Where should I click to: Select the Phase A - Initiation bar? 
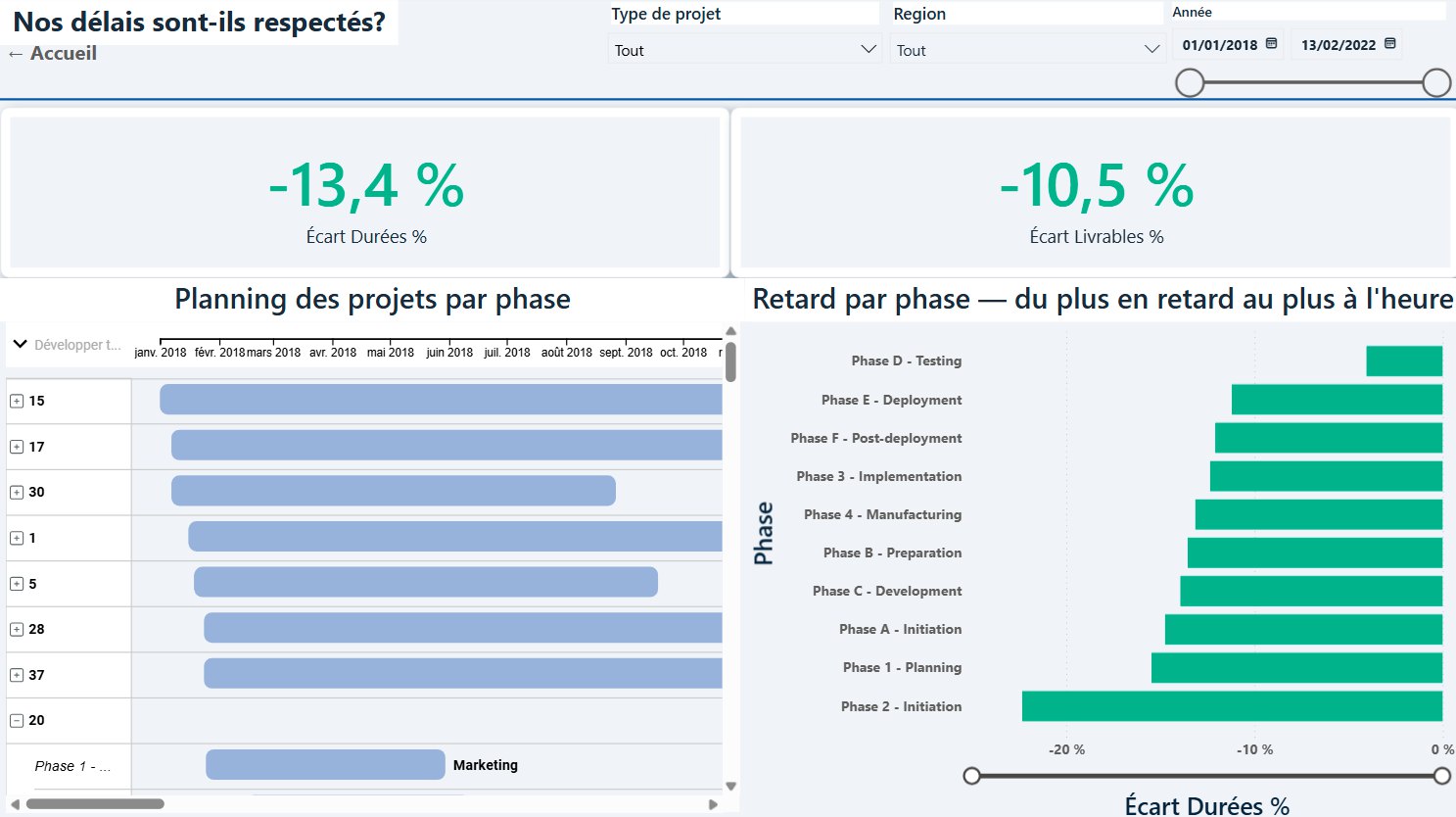1303,629
